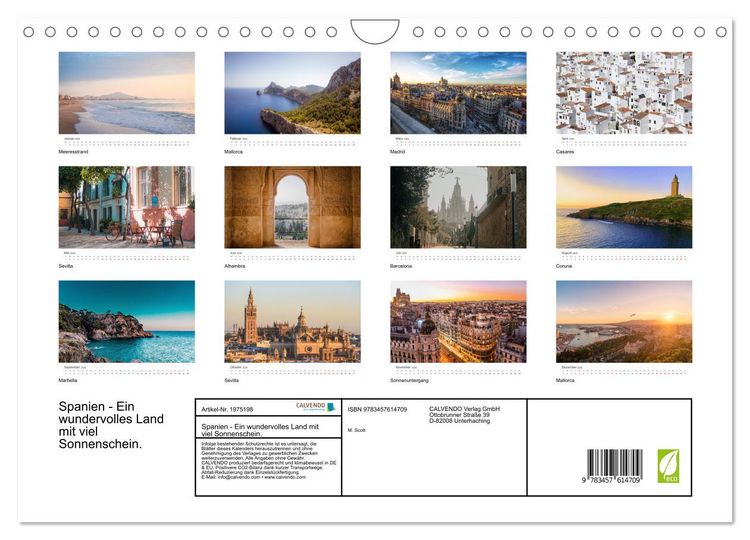Click "Mallorca" caption under harbor sunset photo
This screenshot has width=750, height=540.
tap(565, 380)
